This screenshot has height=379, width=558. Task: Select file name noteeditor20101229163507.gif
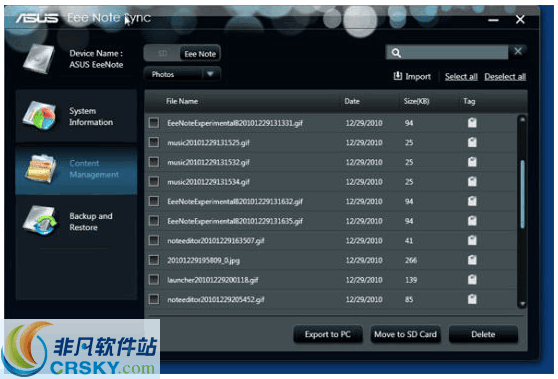(x=216, y=241)
